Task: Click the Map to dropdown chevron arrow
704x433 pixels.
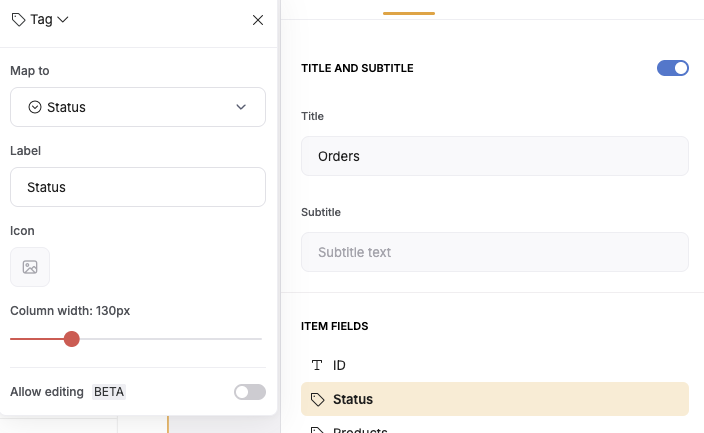Action: coord(241,107)
